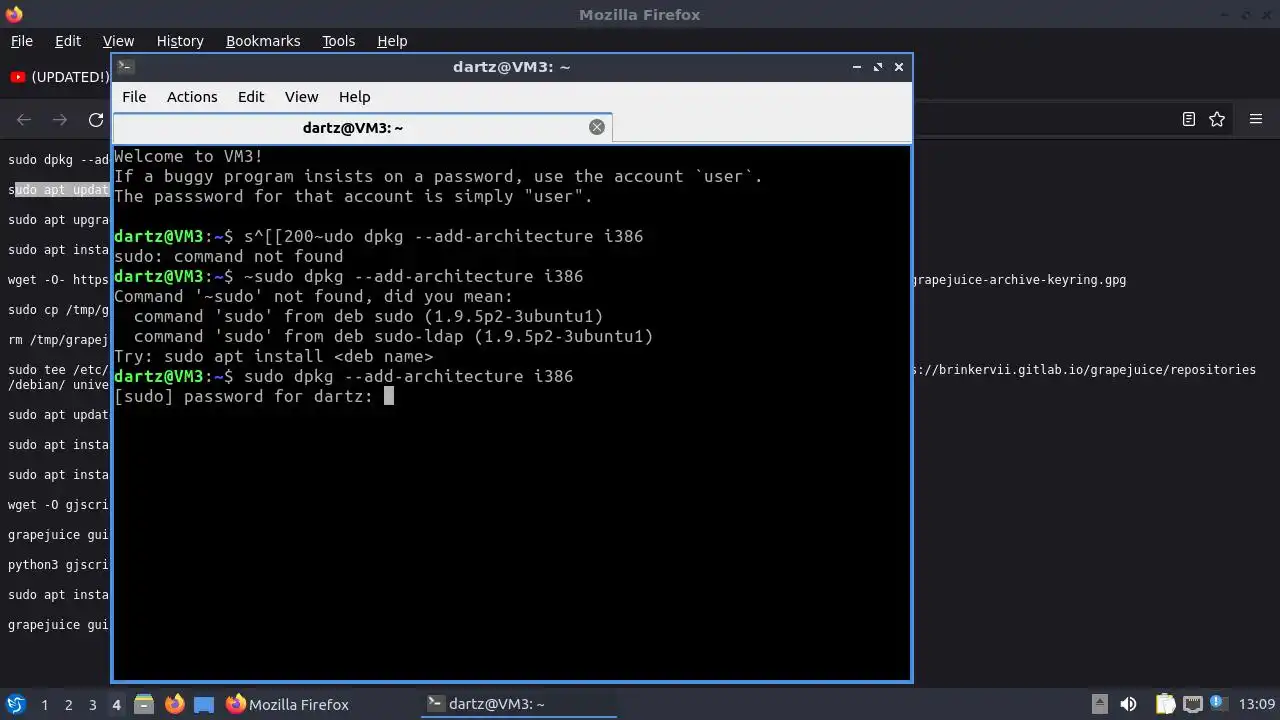Open the terminal Edit menu
The height and width of the screenshot is (720, 1280).
[251, 97]
